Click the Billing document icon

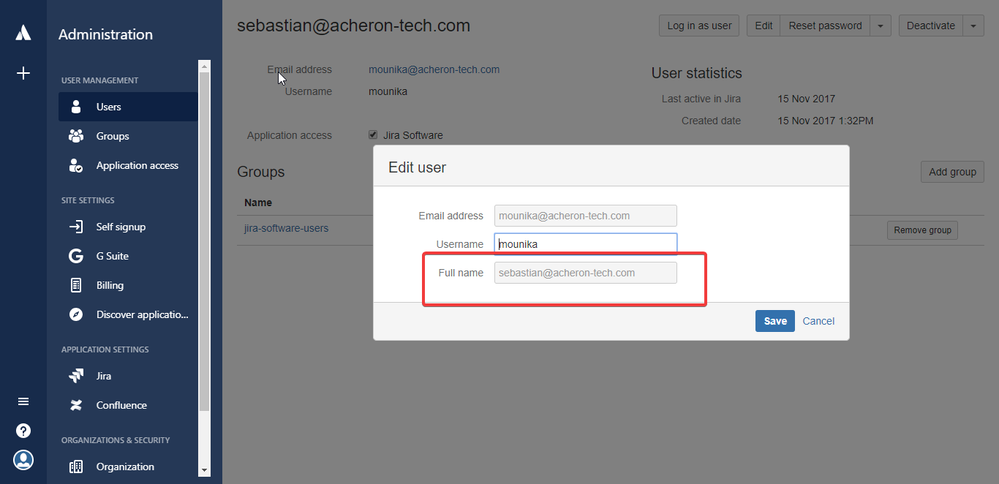76,285
